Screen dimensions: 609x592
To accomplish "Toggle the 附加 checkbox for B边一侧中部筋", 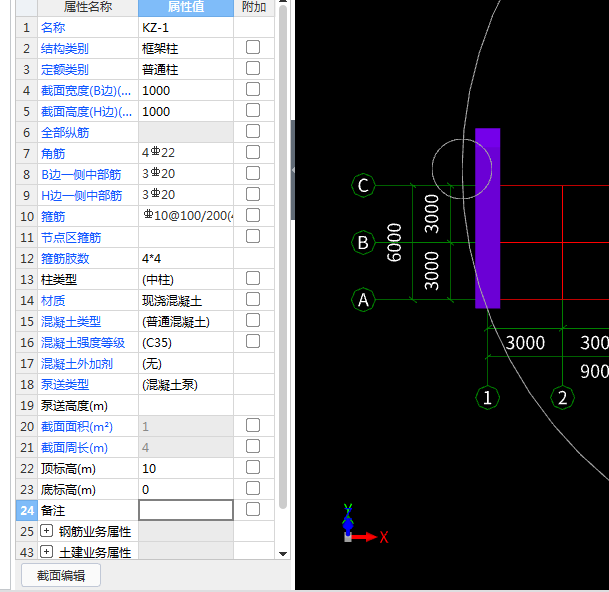I will pyautogui.click(x=253, y=173).
